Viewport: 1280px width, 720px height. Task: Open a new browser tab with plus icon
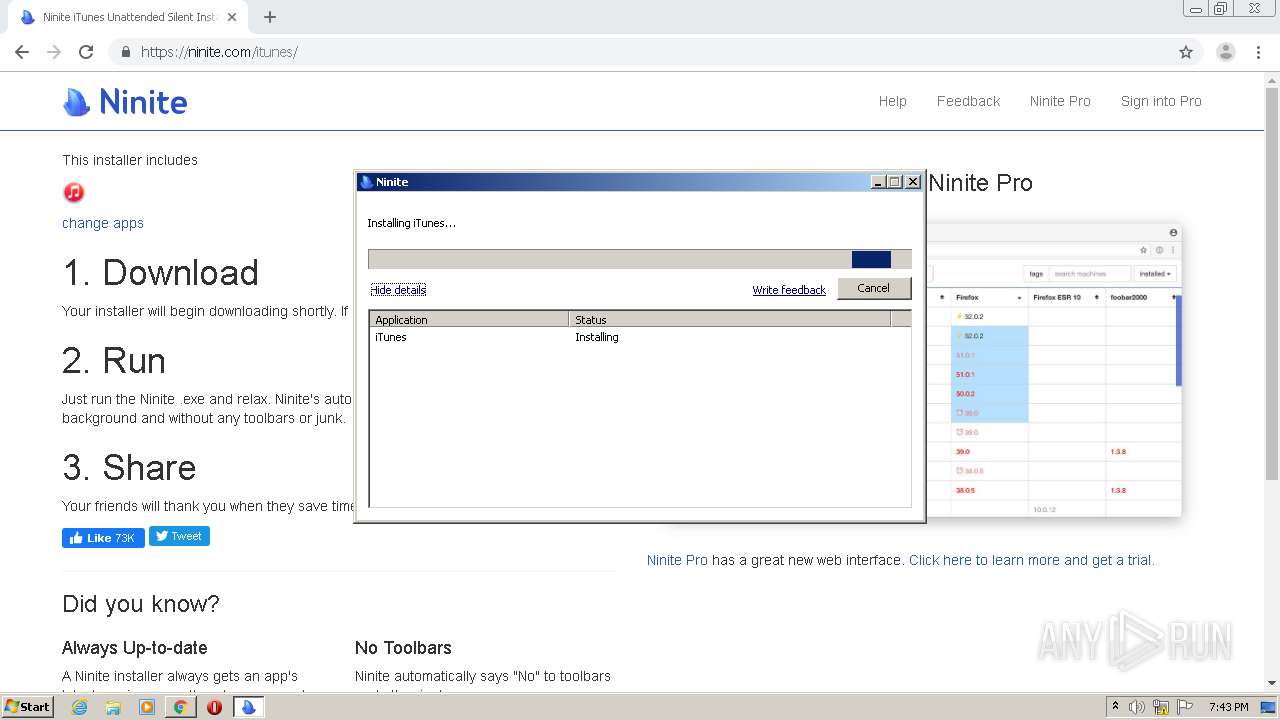pyautogui.click(x=270, y=17)
